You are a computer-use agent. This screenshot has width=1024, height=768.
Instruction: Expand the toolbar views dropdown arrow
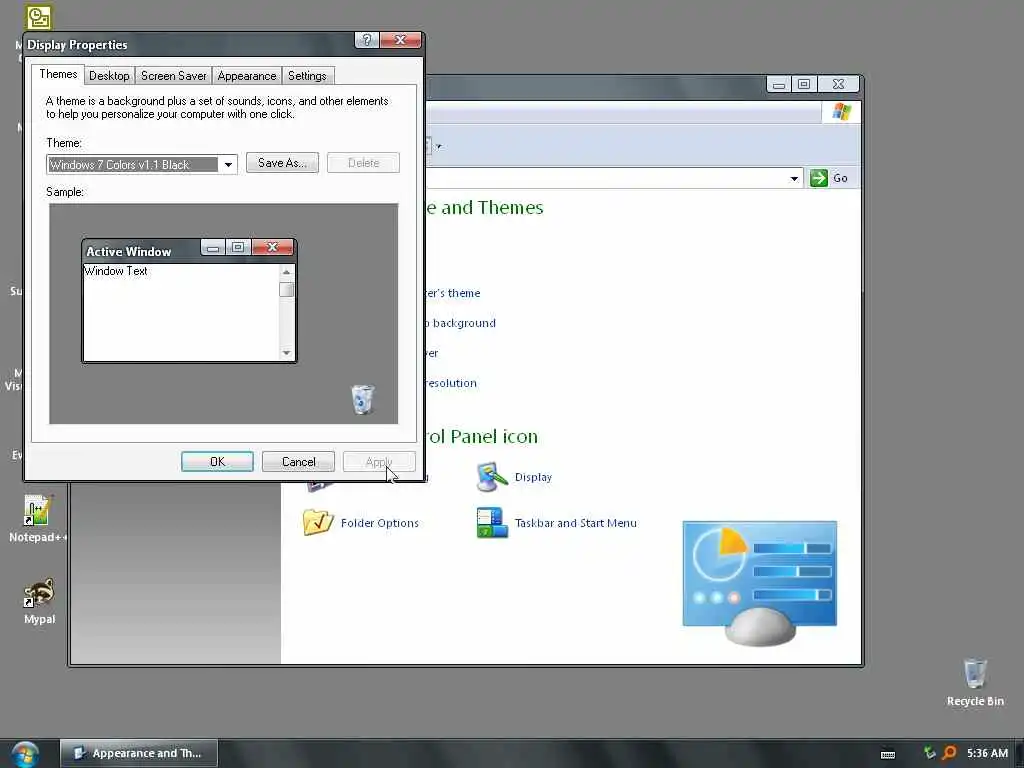[x=439, y=146]
